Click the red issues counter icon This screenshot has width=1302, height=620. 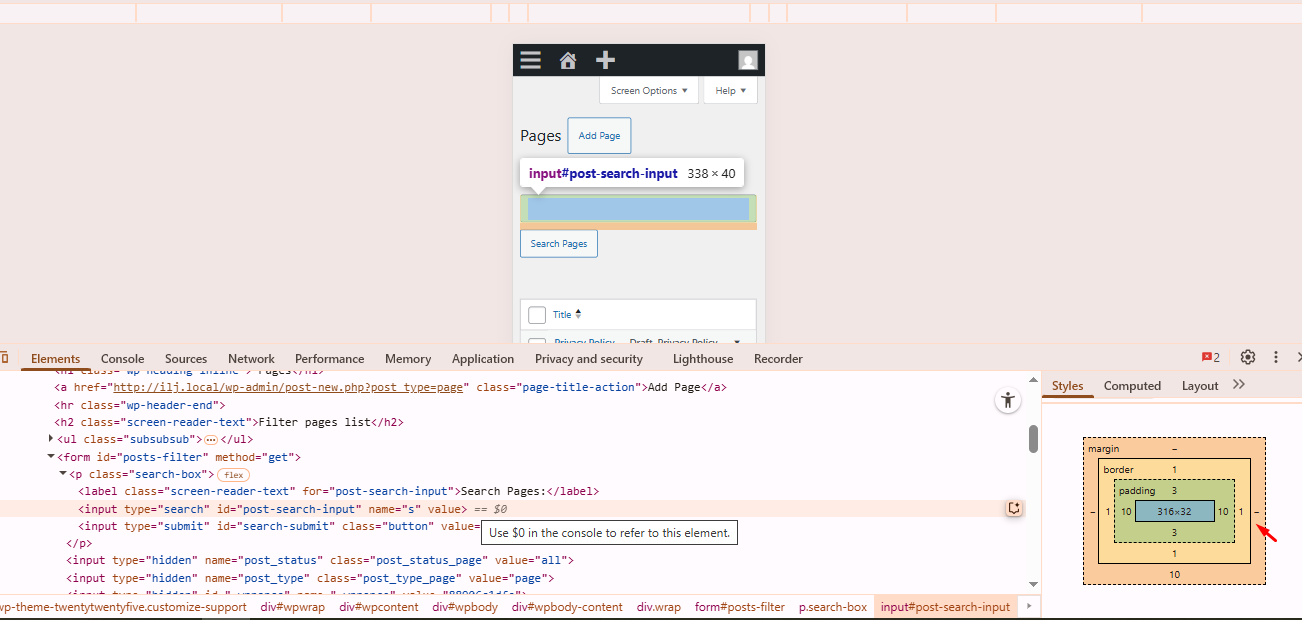point(1211,357)
